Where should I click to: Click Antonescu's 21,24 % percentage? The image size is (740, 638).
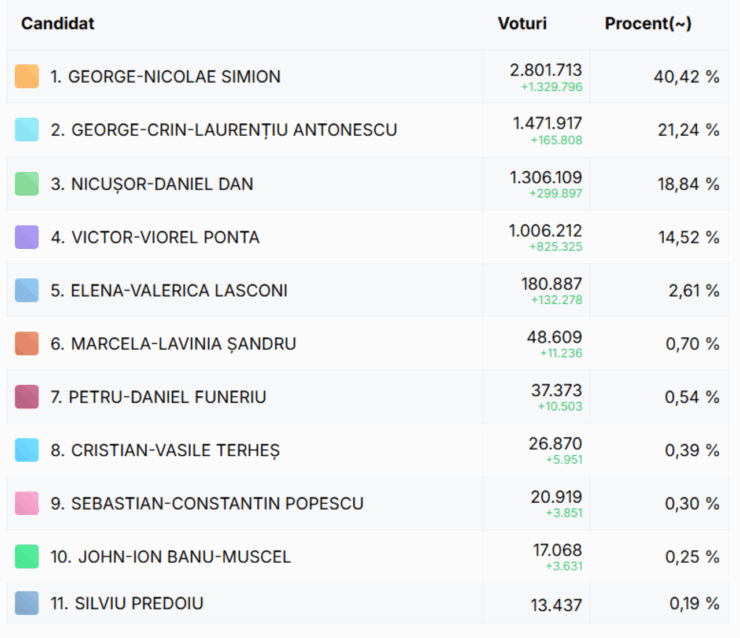tap(689, 130)
